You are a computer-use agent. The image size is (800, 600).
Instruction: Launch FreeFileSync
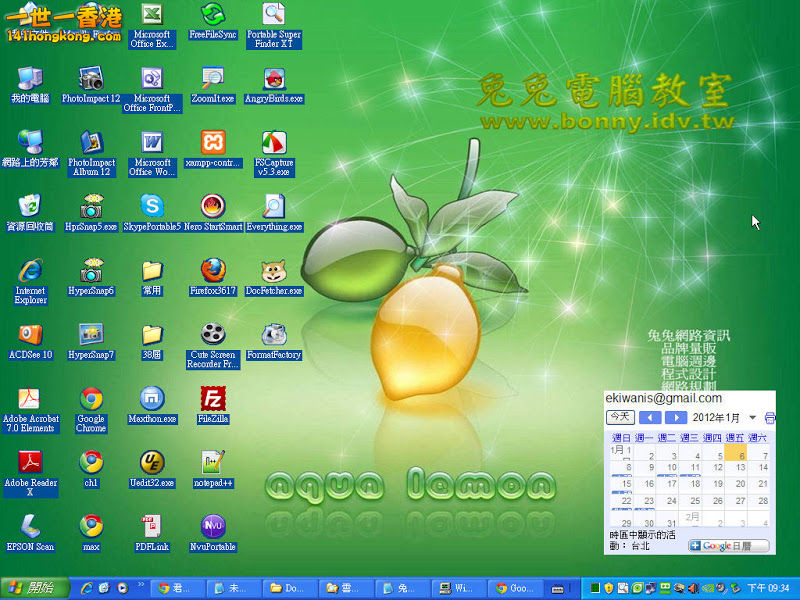coord(211,18)
